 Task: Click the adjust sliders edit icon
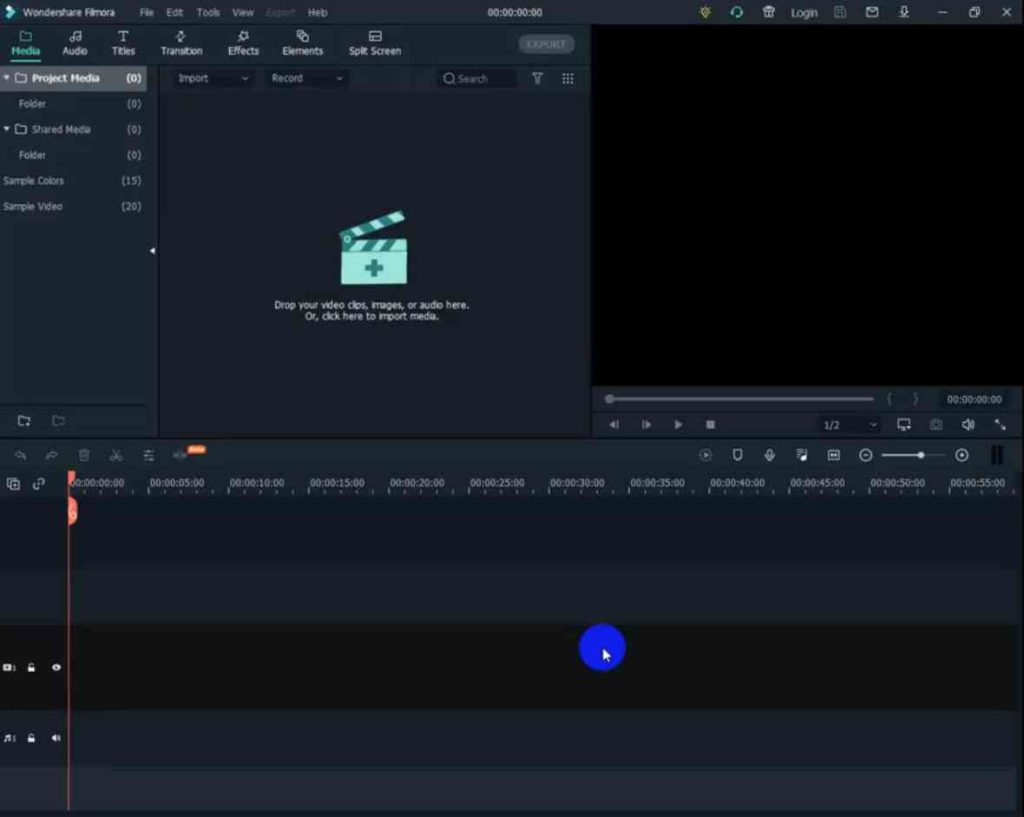(x=148, y=455)
